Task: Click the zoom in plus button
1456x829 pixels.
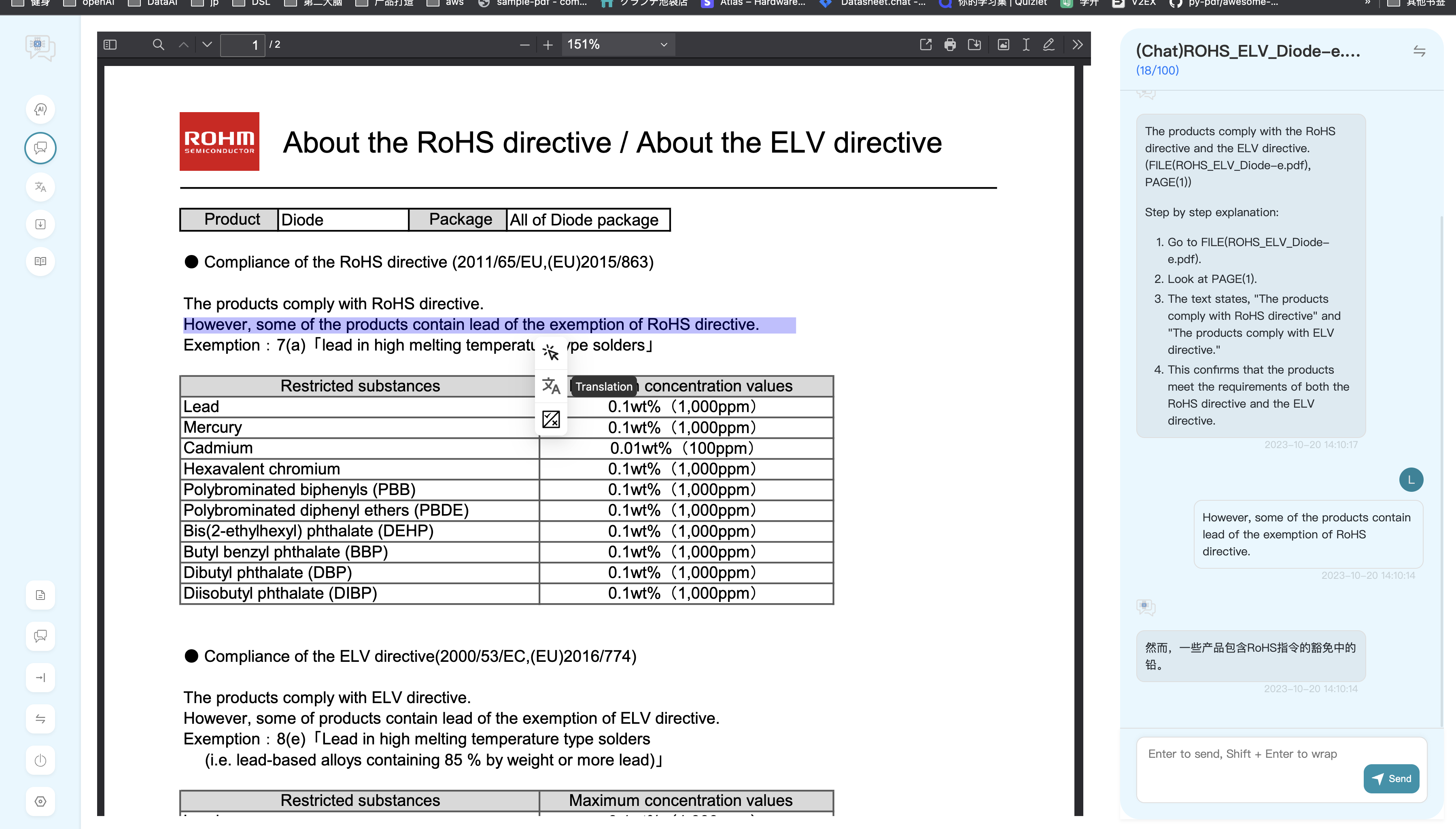Action: [x=548, y=45]
